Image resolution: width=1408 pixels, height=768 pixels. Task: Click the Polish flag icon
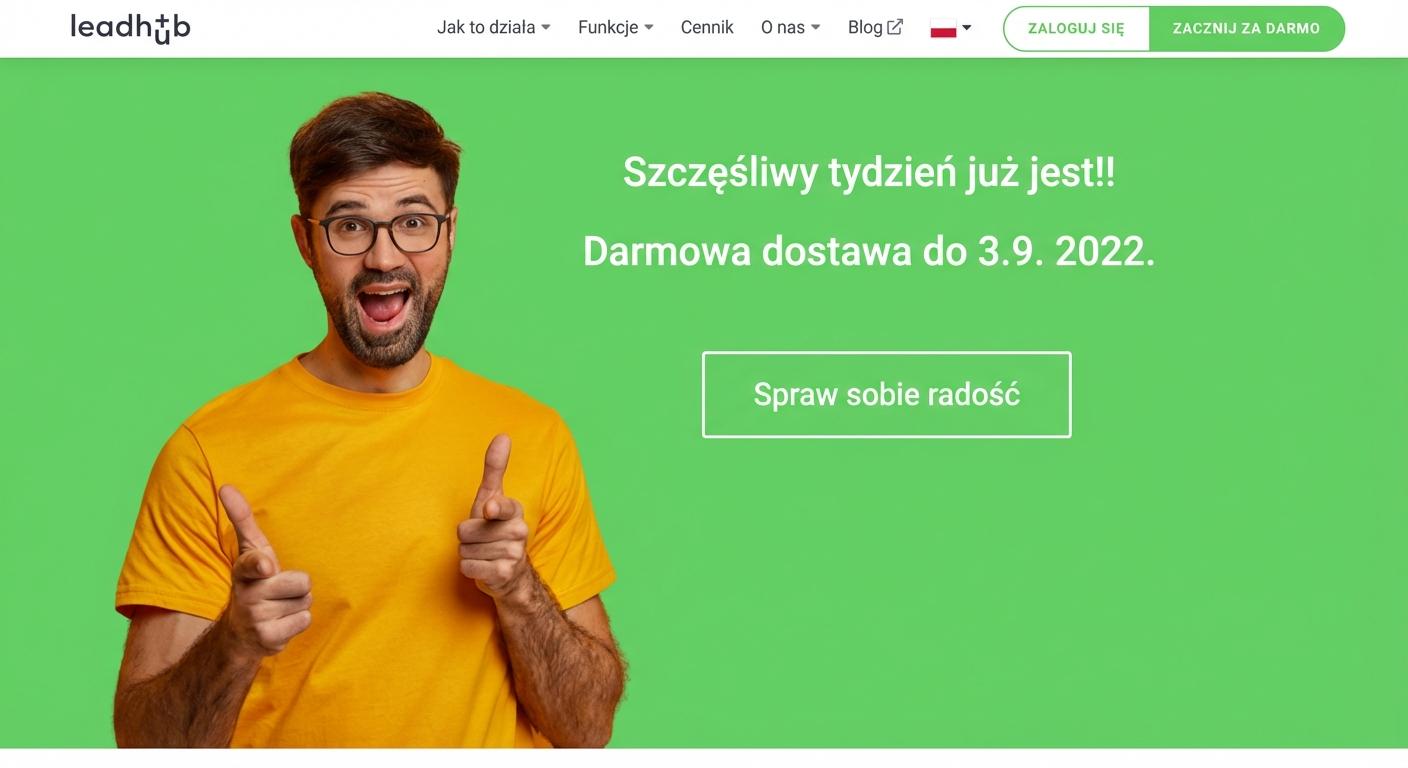coord(943,28)
